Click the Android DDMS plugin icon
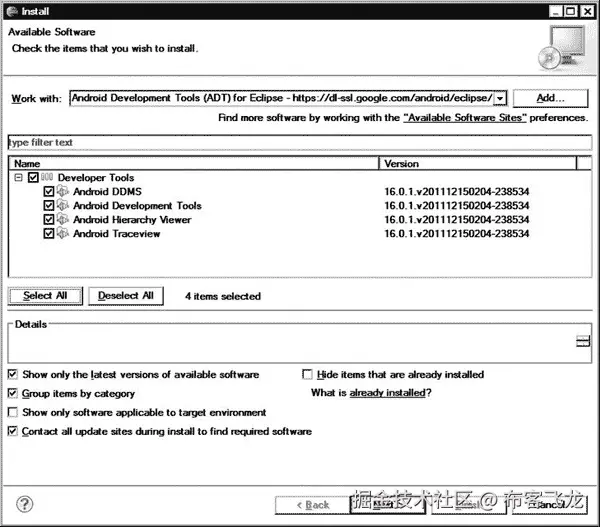This screenshot has height=527, width=600. (63, 191)
